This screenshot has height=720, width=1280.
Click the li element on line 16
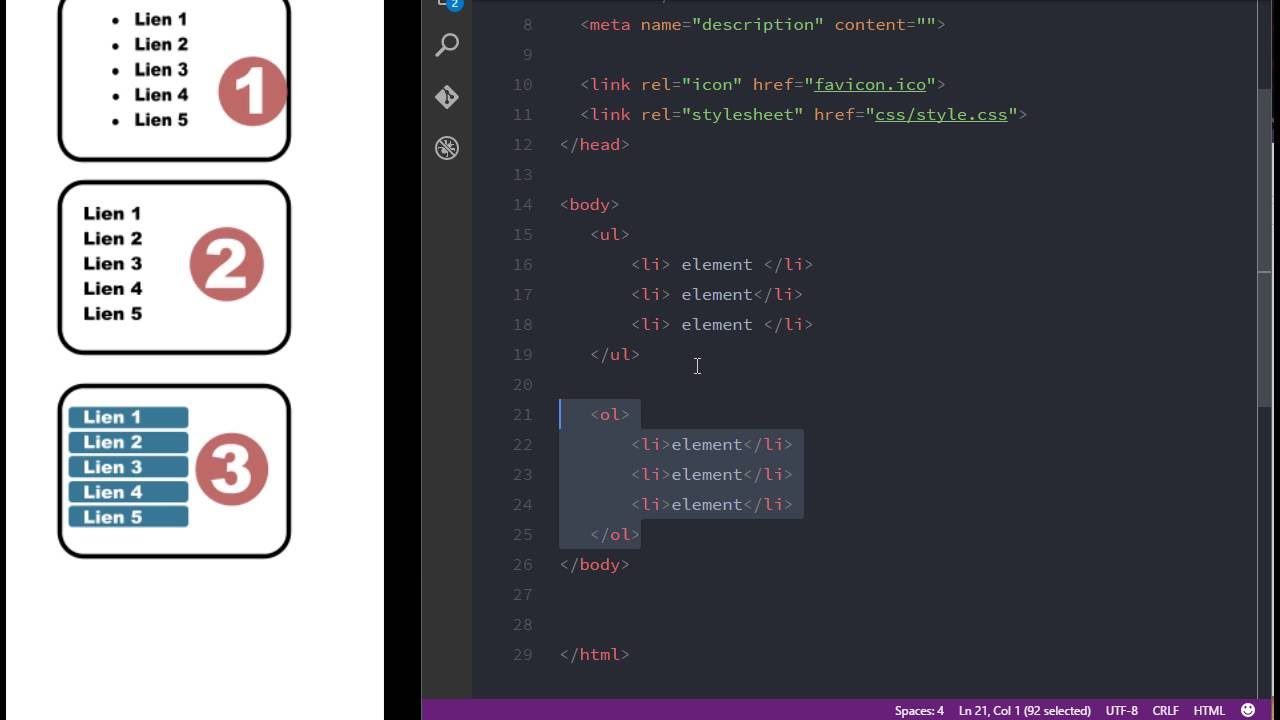tap(722, 264)
